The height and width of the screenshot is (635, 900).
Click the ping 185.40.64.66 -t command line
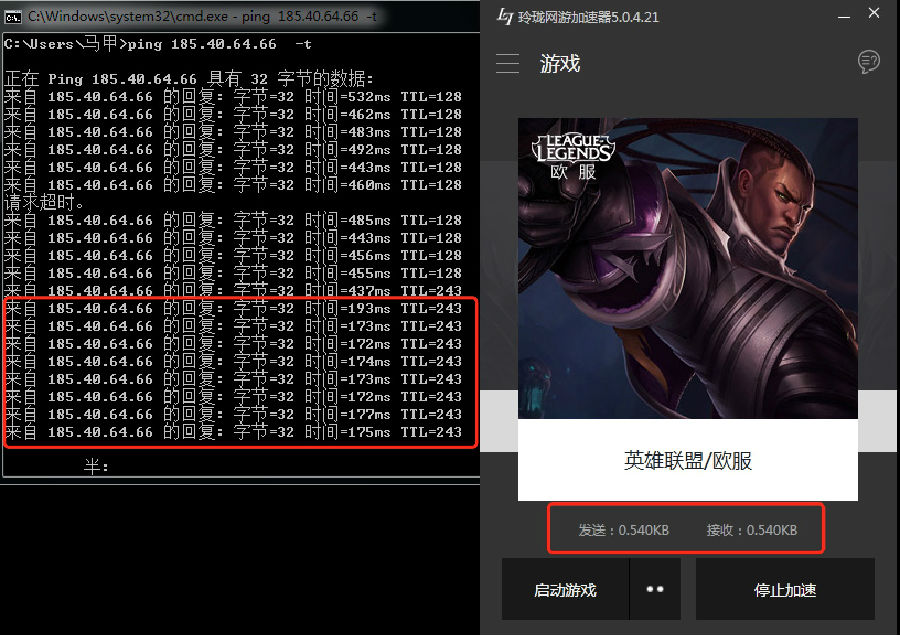pyautogui.click(x=158, y=44)
